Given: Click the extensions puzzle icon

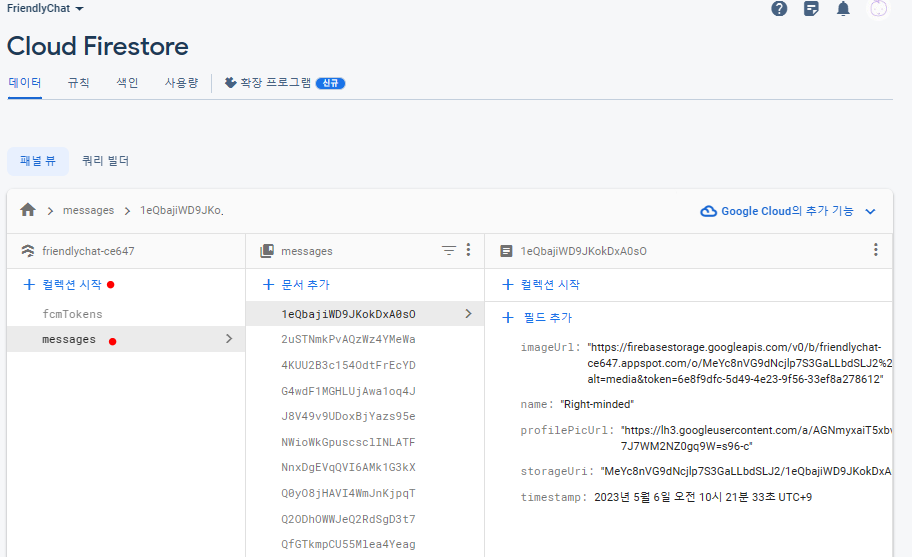Looking at the screenshot, I should 230,83.
